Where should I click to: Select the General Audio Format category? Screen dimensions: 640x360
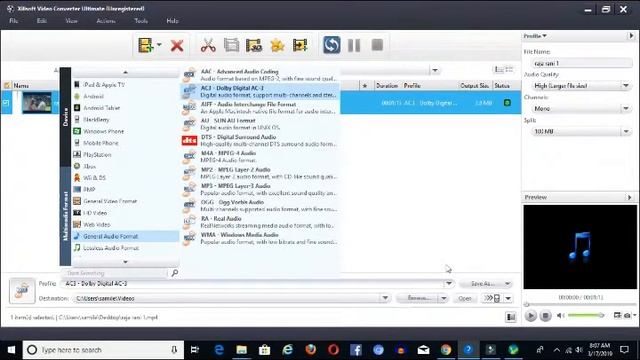point(125,236)
